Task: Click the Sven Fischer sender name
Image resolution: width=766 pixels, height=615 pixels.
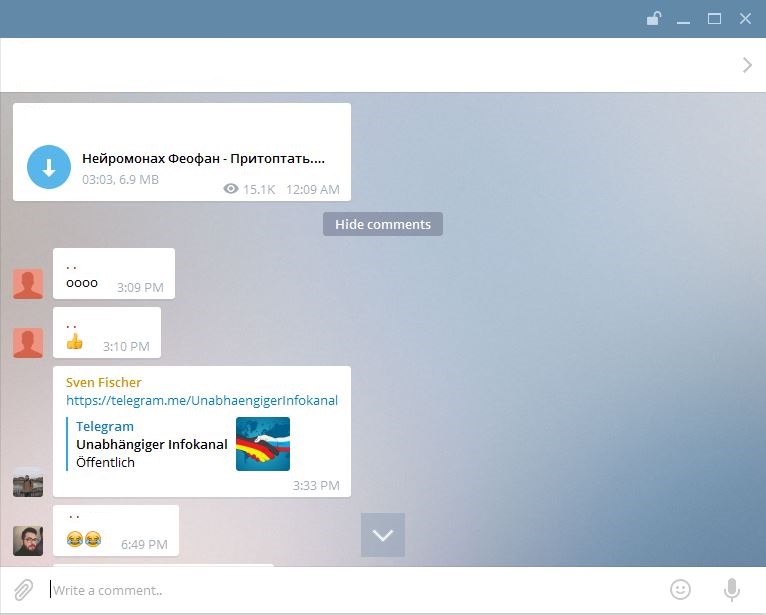Action: click(x=104, y=382)
